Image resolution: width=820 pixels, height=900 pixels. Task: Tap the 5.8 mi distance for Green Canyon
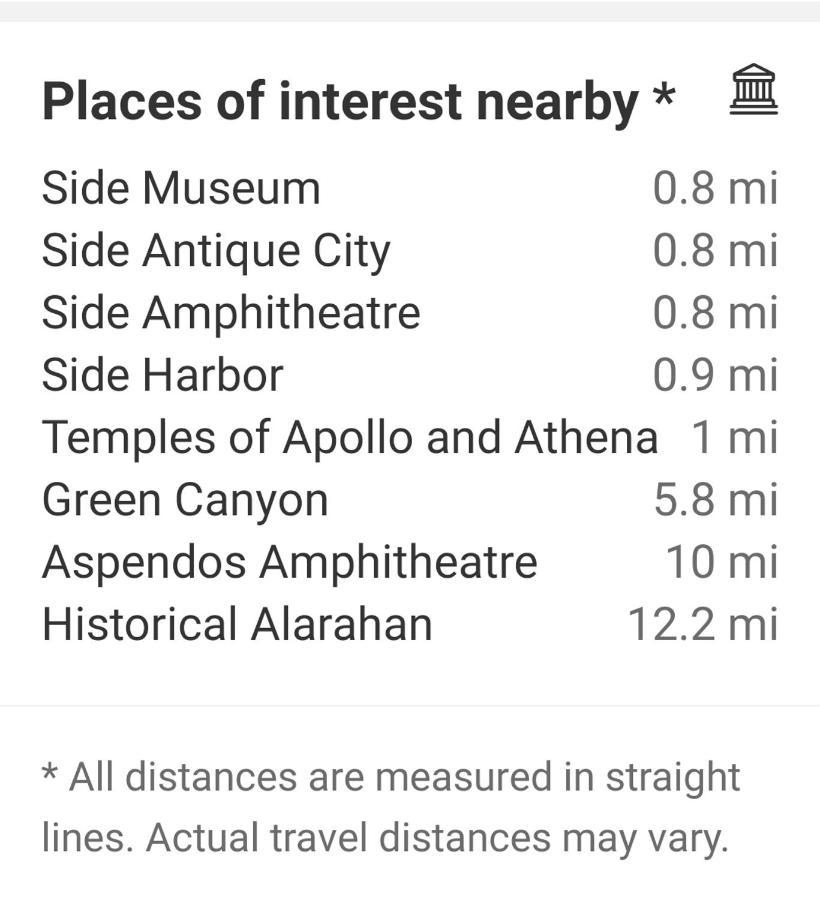click(716, 500)
